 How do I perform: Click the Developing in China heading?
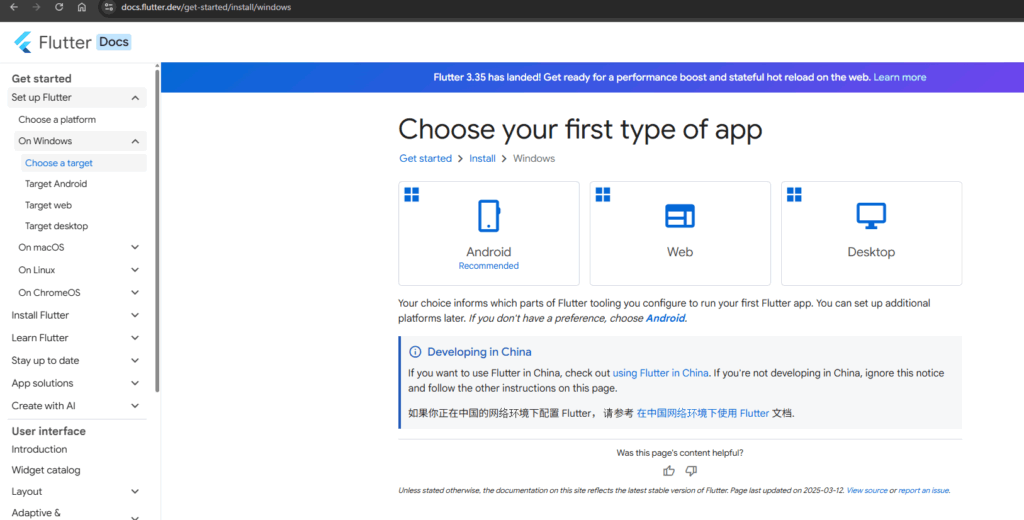point(479,351)
